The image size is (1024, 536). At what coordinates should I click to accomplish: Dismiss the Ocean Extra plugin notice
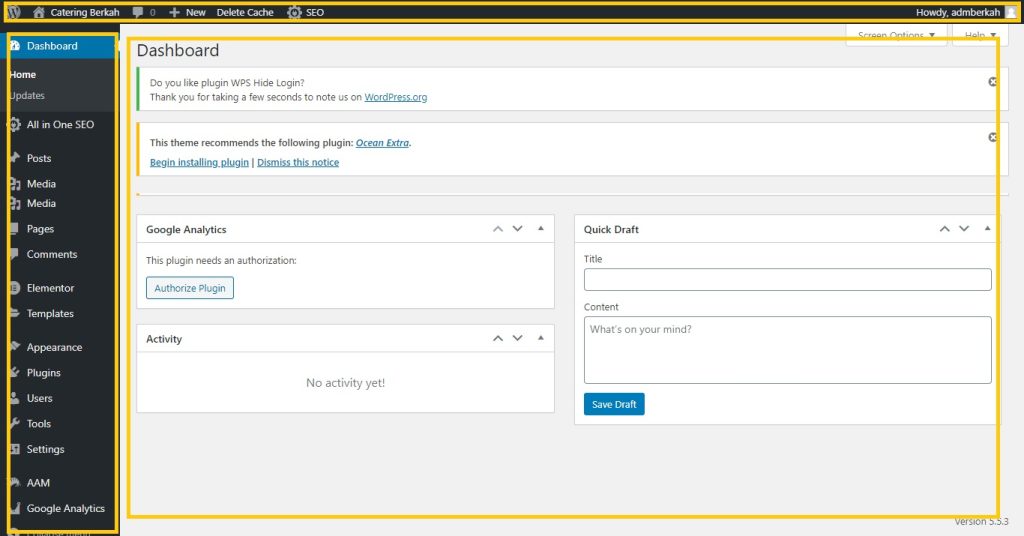[x=993, y=137]
